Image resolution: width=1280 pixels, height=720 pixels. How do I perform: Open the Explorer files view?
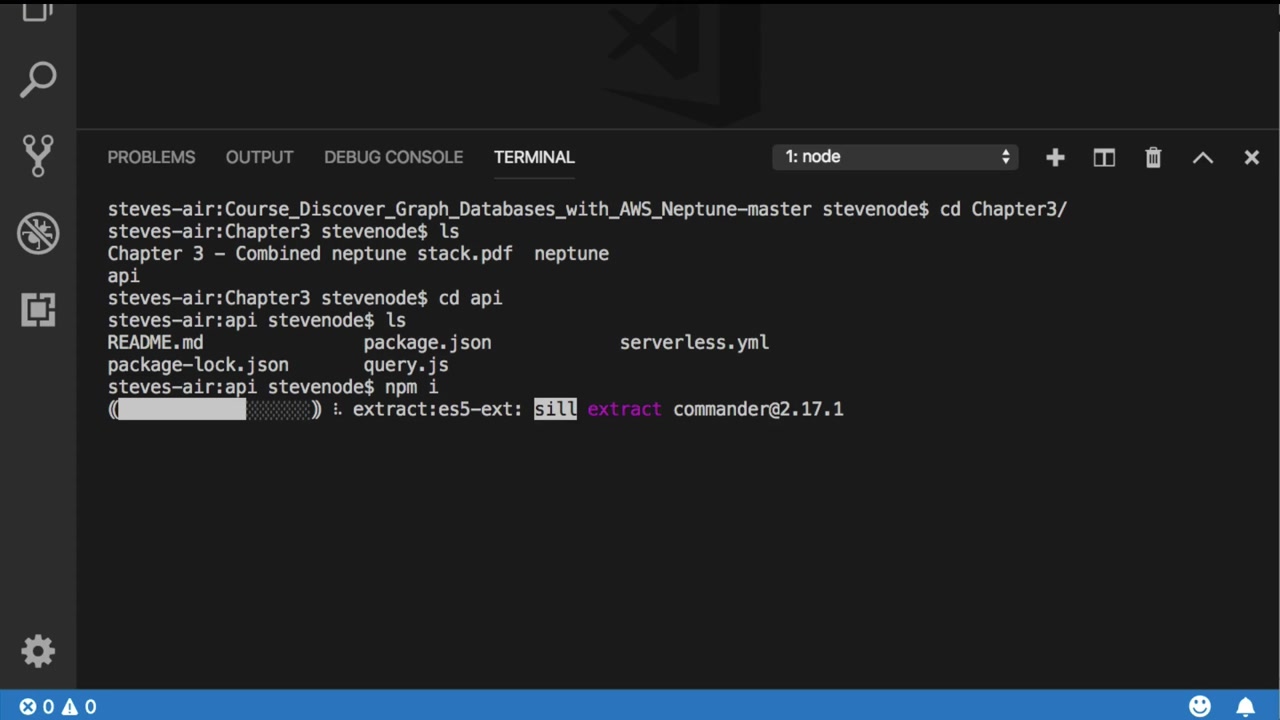pyautogui.click(x=38, y=10)
